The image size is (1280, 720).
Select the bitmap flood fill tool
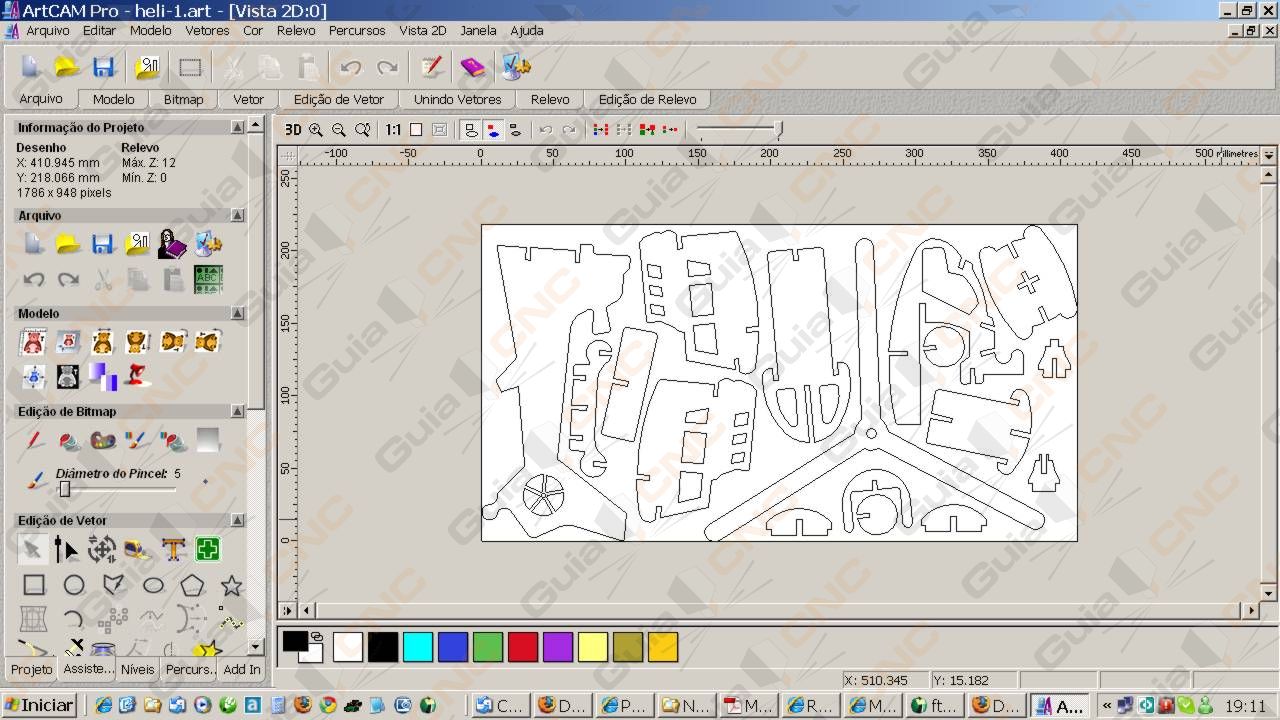point(68,440)
